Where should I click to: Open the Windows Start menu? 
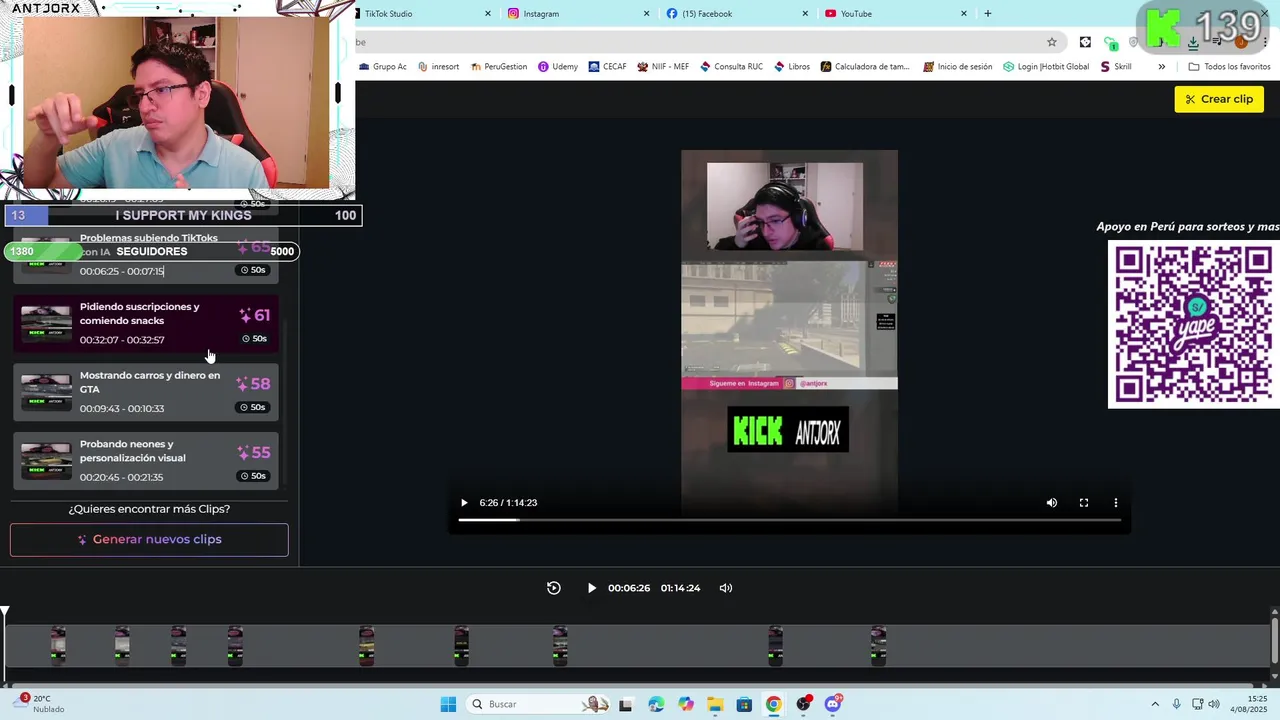448,704
